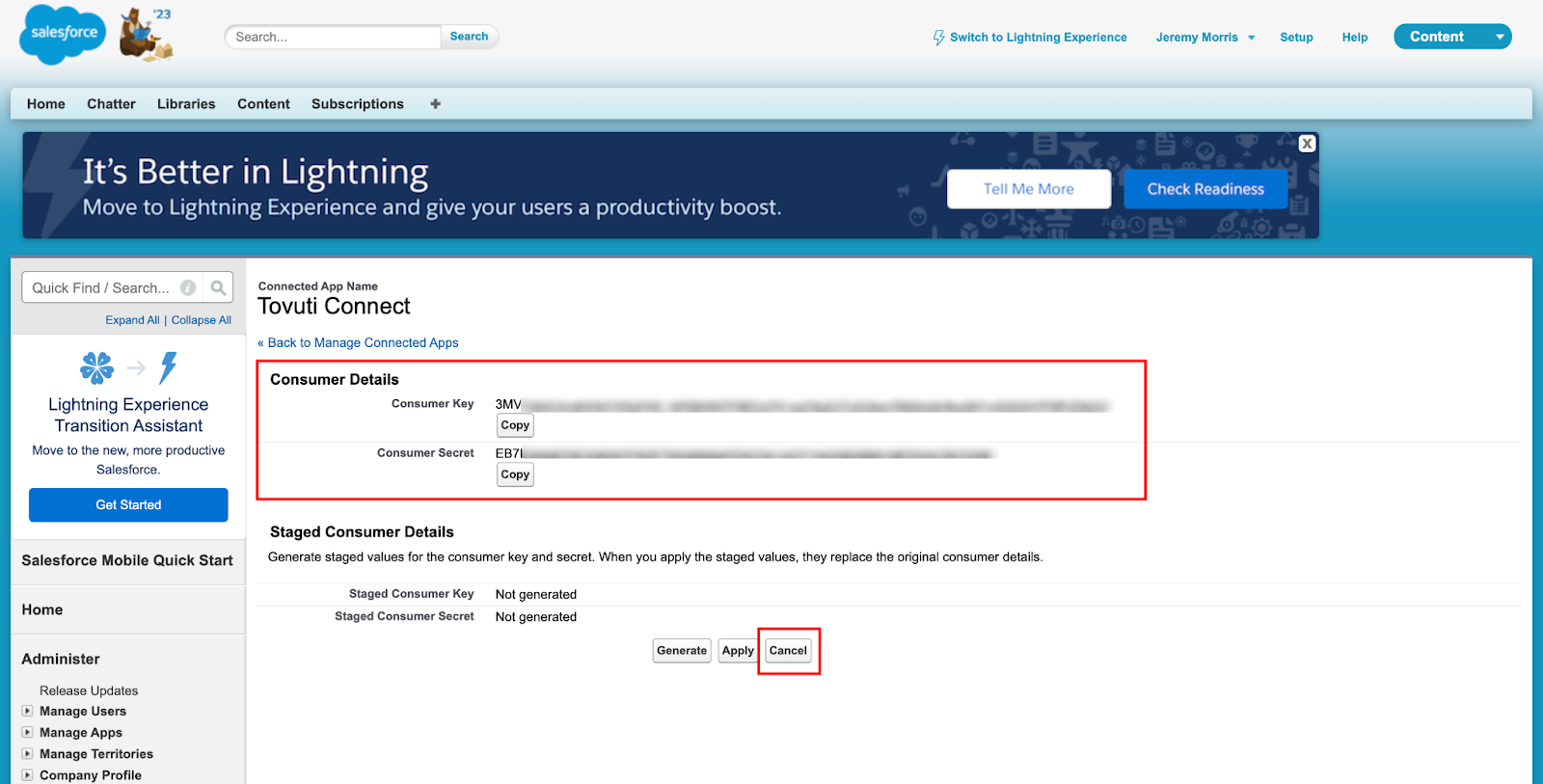
Task: Click the Quick Find magnifier icon
Action: (219, 287)
